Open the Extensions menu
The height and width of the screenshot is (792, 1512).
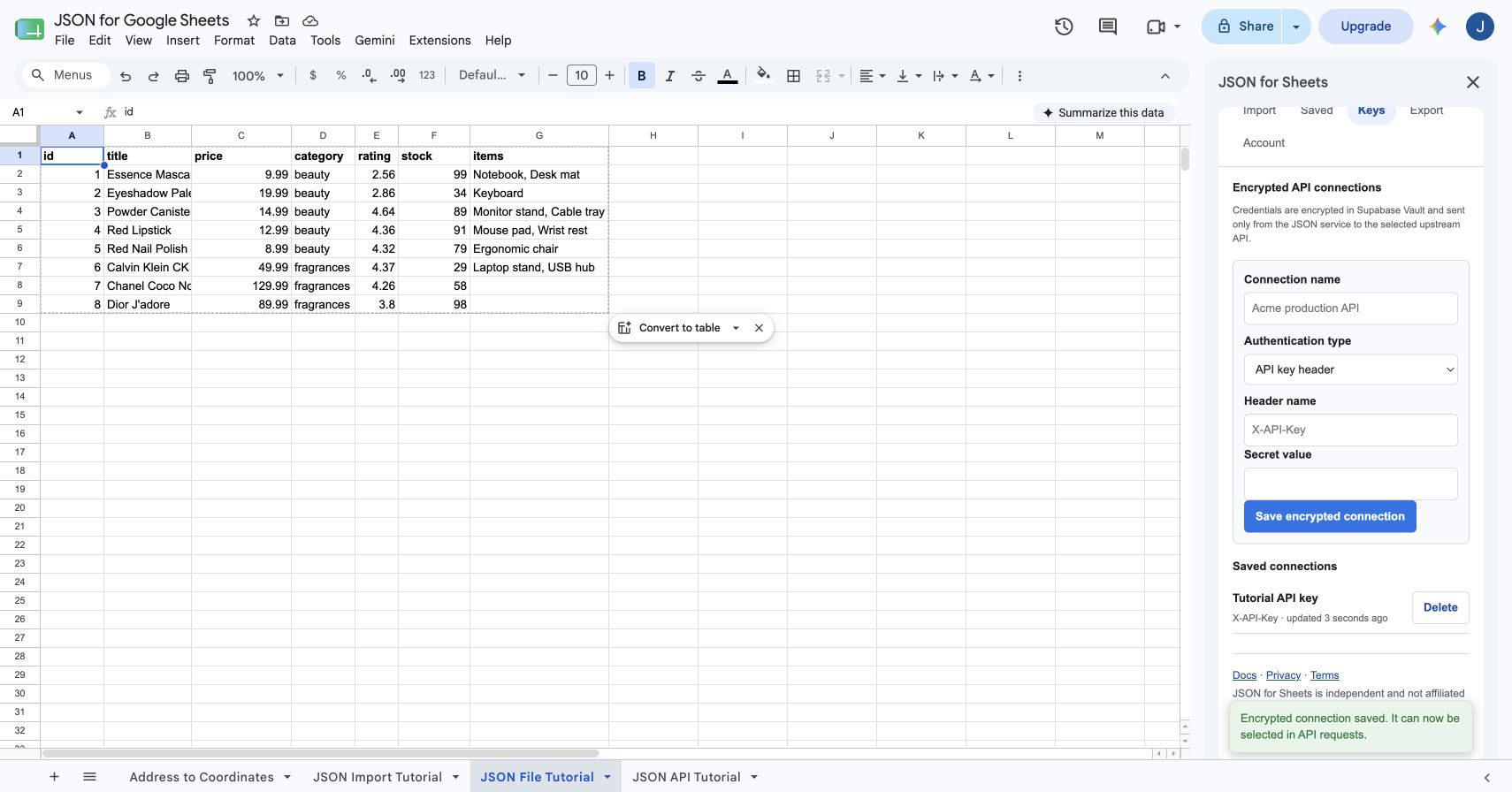(439, 41)
